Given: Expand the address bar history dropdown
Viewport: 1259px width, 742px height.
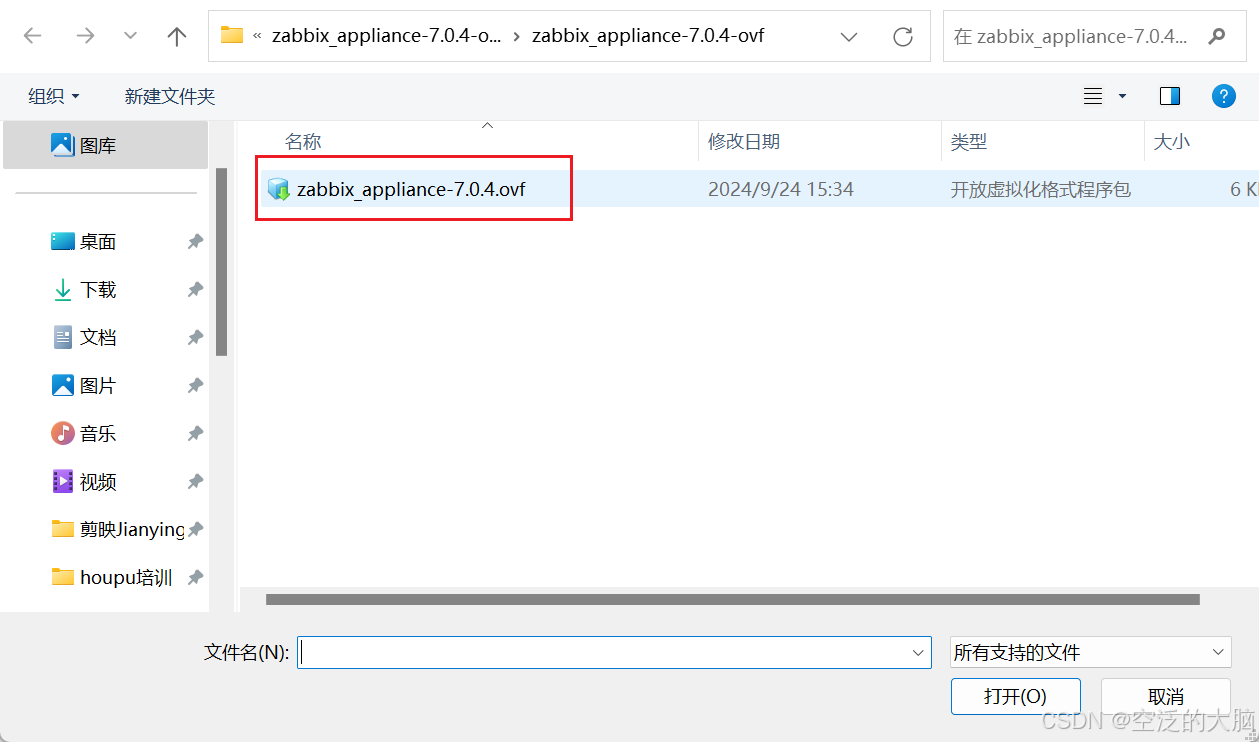Looking at the screenshot, I should click(849, 36).
